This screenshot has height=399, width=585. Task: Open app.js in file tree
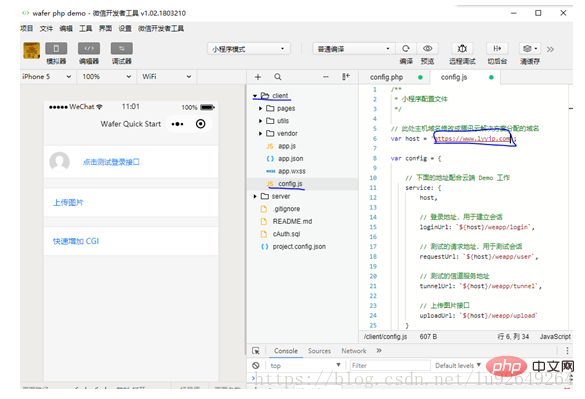(x=287, y=146)
